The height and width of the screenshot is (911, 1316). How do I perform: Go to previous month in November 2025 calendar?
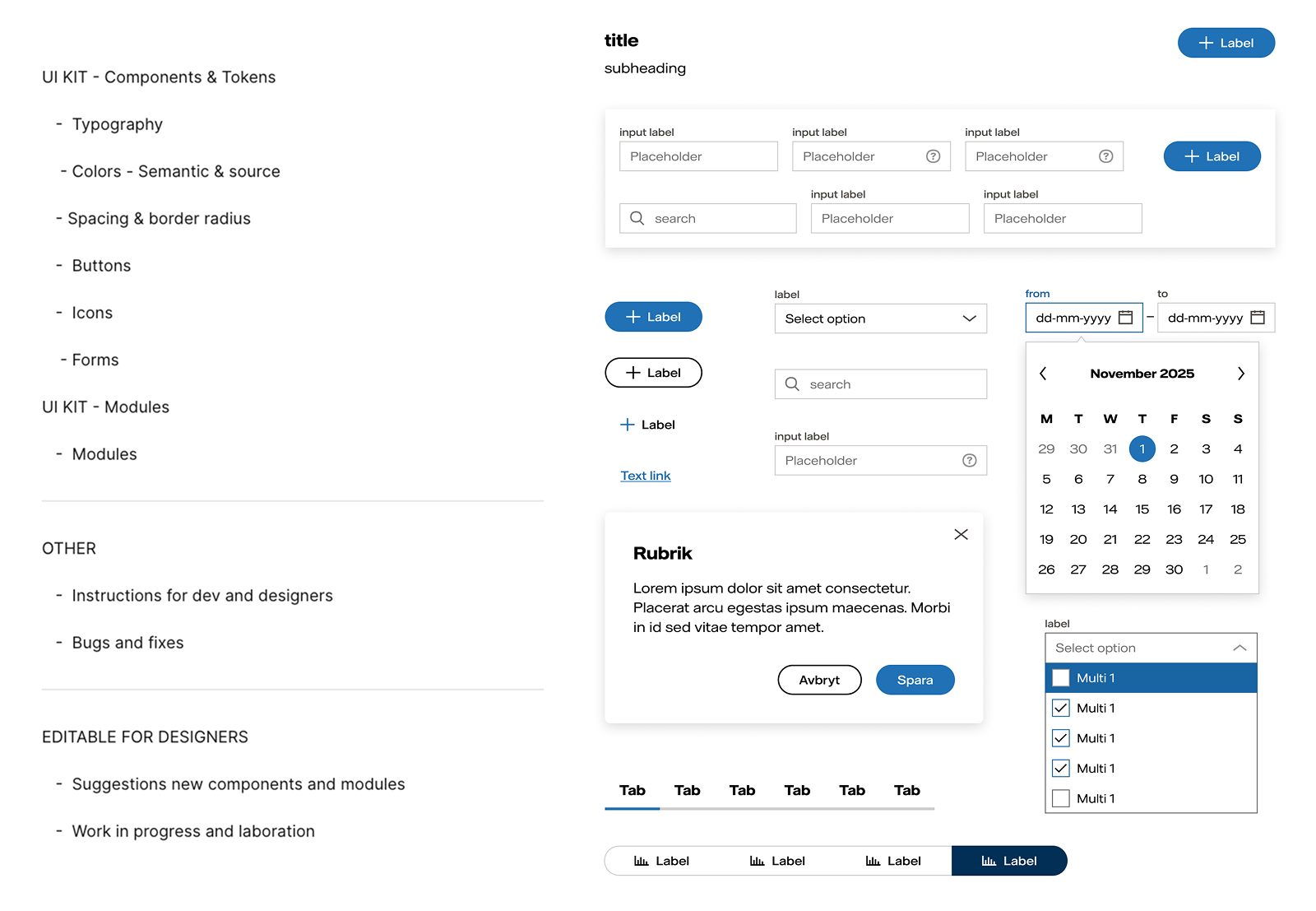tap(1043, 374)
